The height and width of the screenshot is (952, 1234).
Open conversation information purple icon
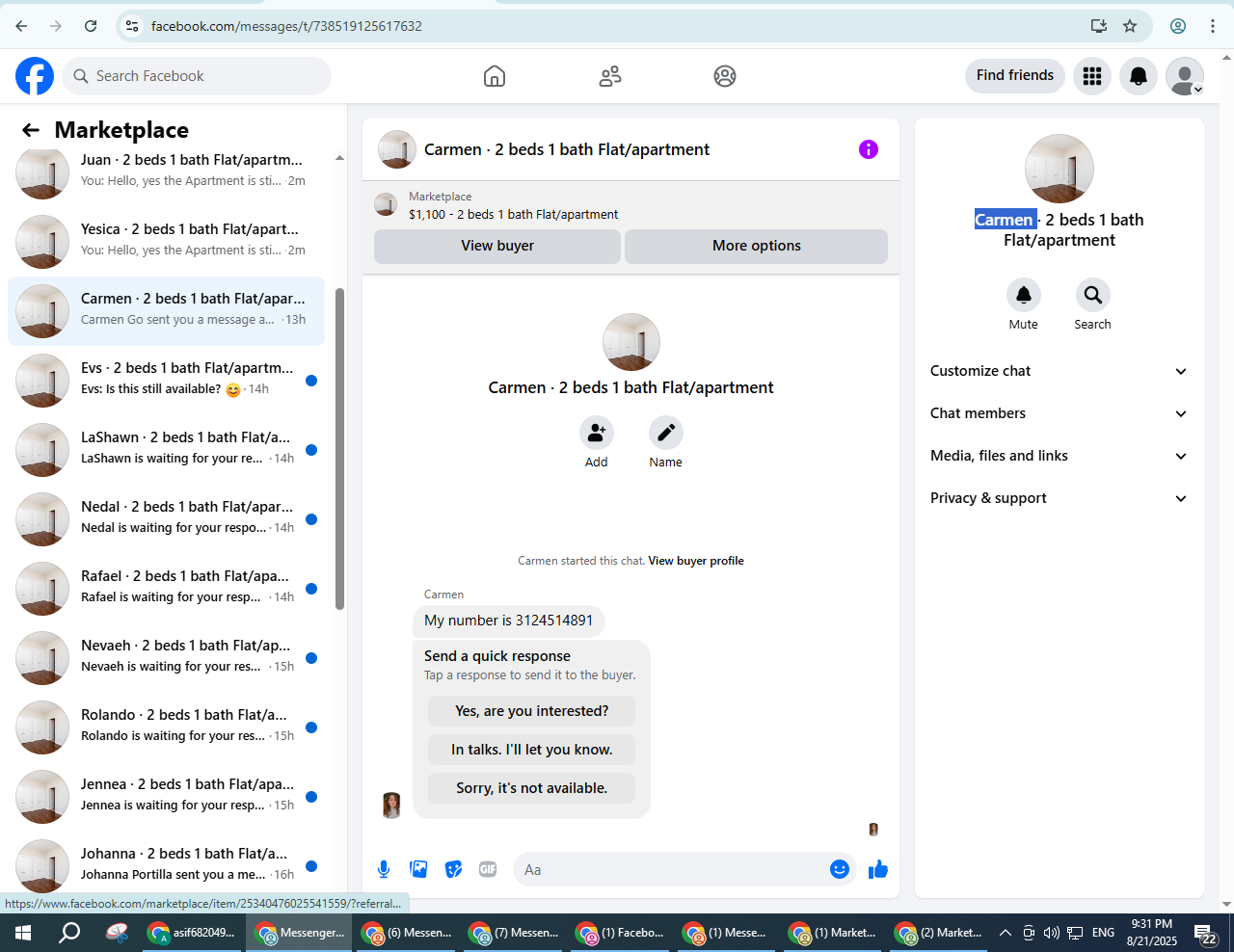[869, 149]
